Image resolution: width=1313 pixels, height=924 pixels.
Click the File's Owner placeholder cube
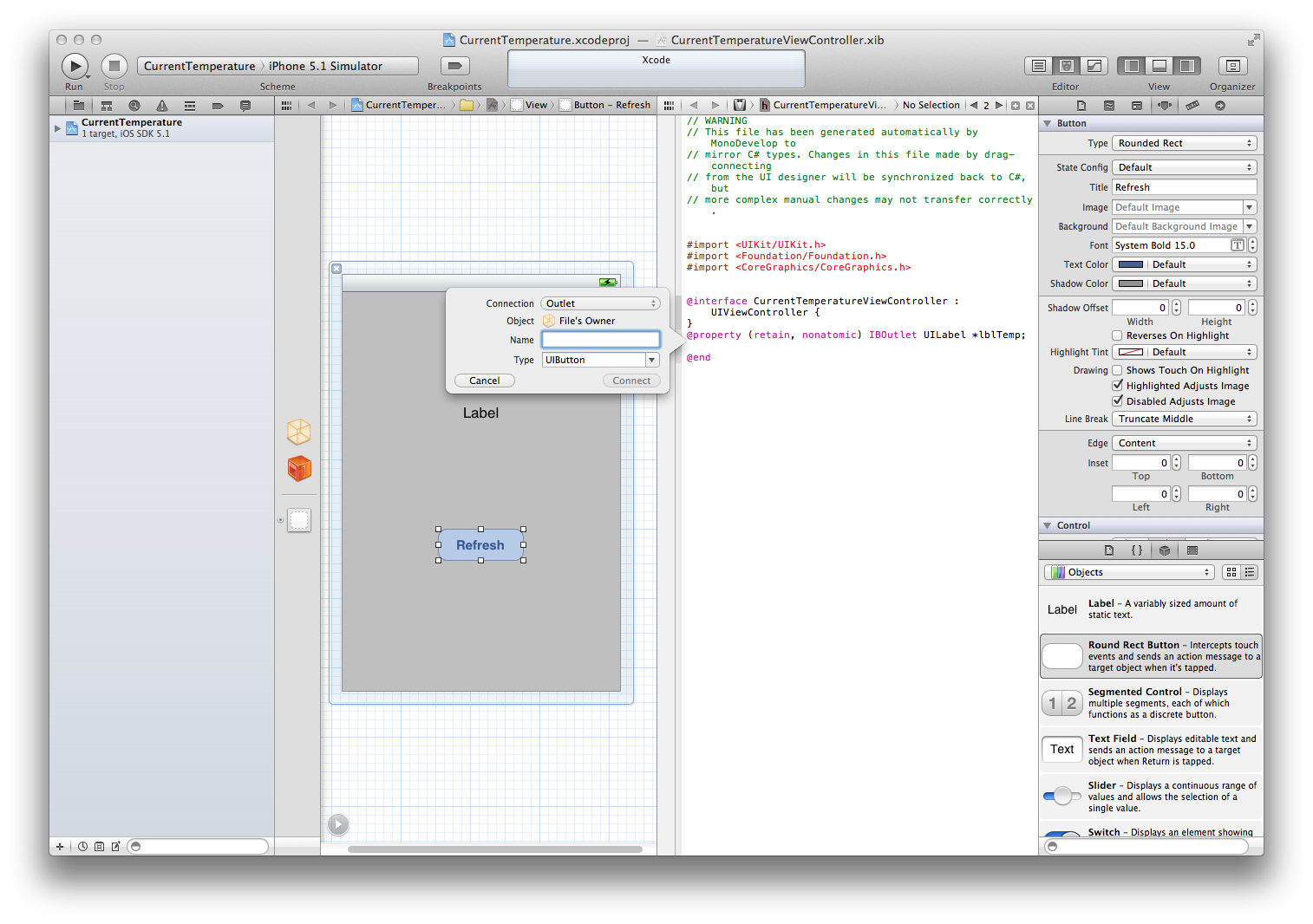pyautogui.click(x=299, y=432)
